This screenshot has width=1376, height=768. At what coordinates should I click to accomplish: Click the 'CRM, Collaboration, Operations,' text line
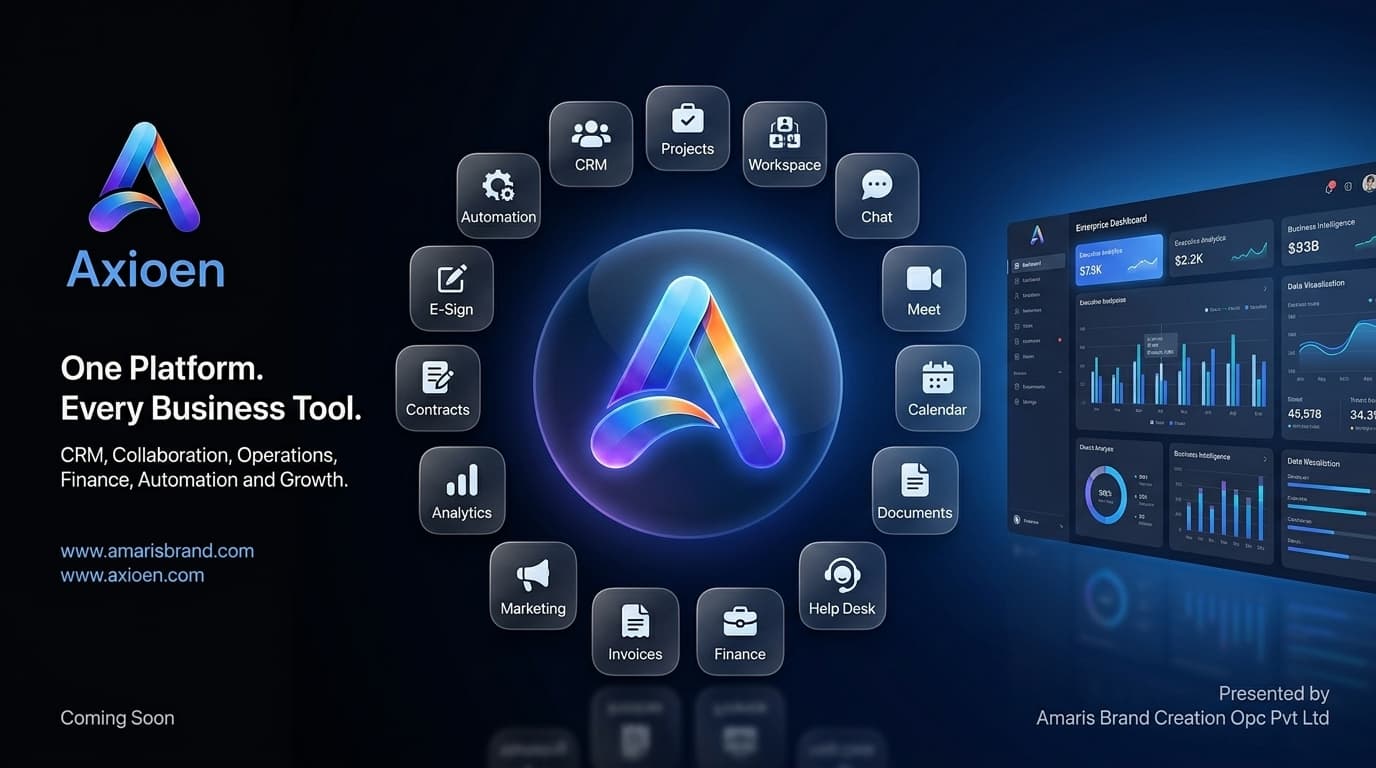click(x=199, y=455)
